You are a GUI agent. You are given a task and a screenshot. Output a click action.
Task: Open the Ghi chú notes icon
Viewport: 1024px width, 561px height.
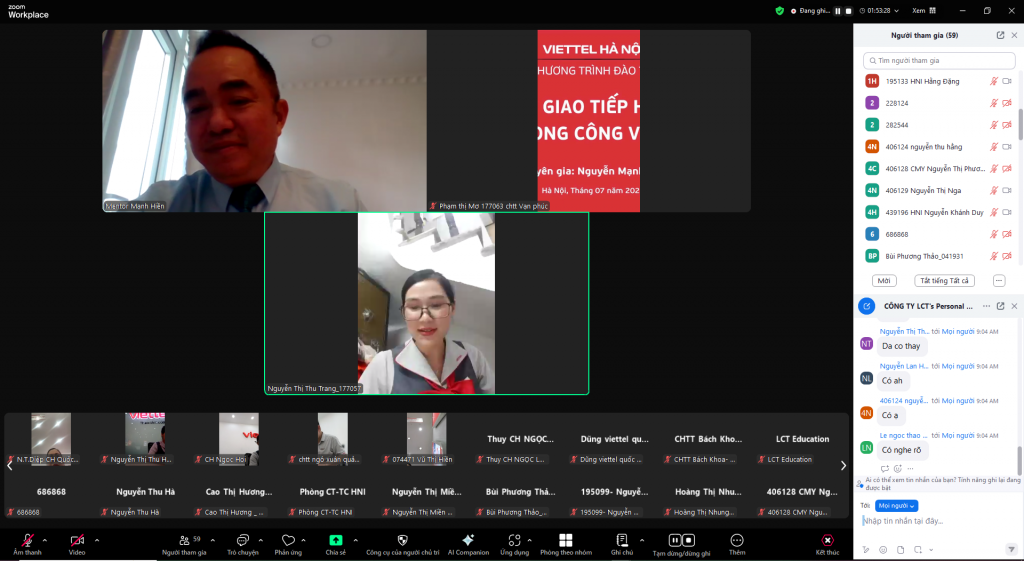coord(622,540)
